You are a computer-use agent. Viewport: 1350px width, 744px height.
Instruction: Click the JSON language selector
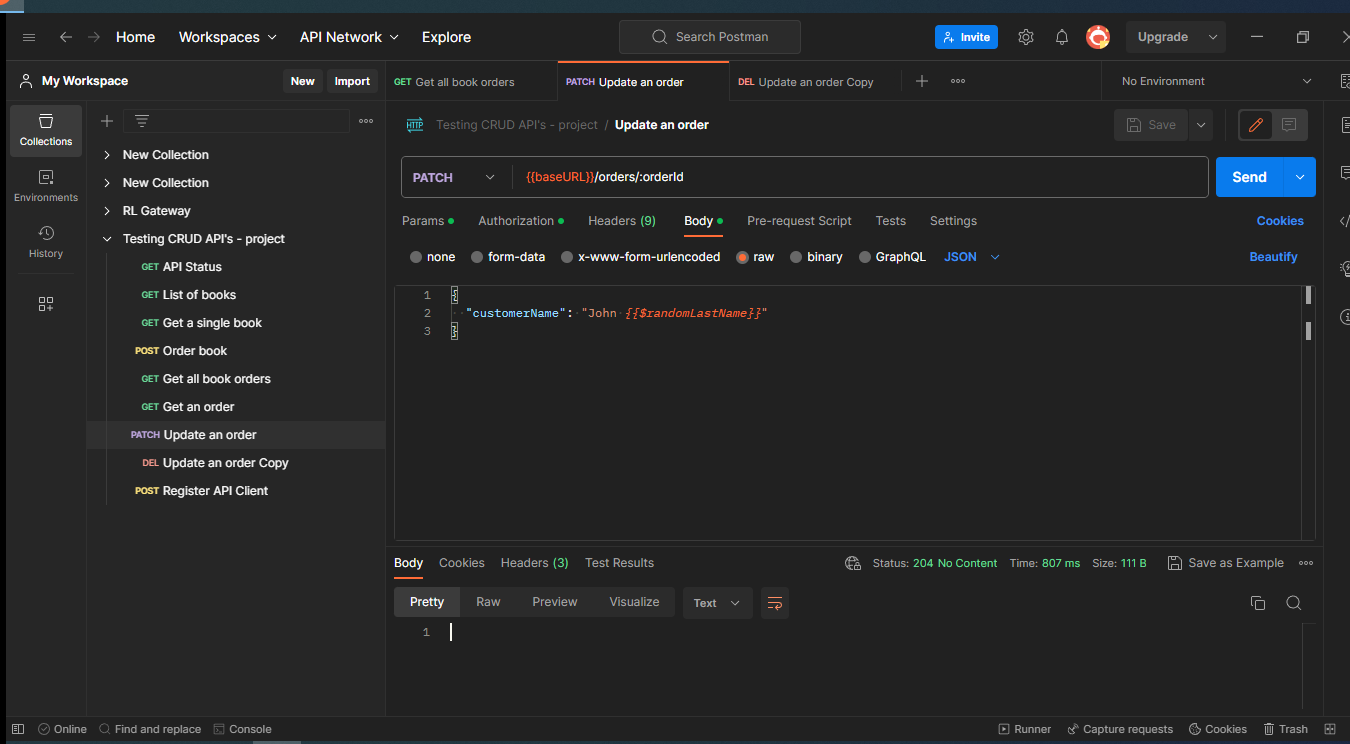point(960,257)
